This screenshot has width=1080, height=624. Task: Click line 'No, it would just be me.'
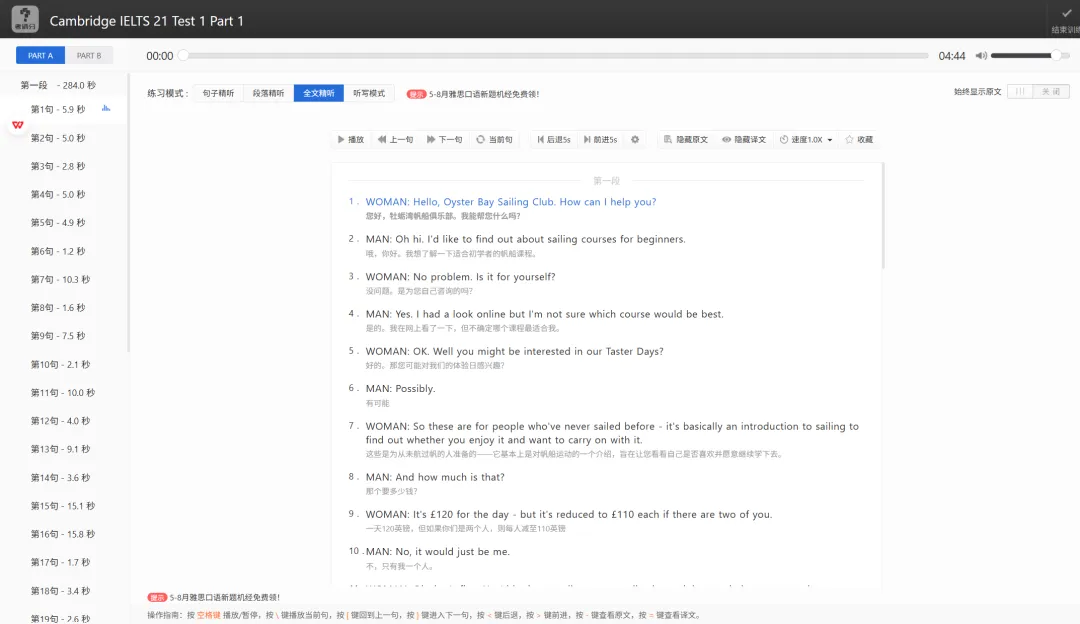(437, 551)
